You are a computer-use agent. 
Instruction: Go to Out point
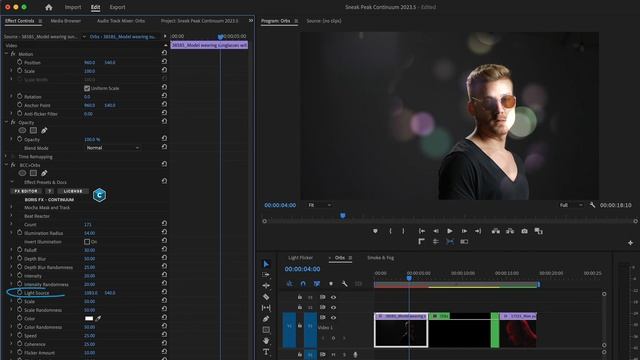(478, 231)
